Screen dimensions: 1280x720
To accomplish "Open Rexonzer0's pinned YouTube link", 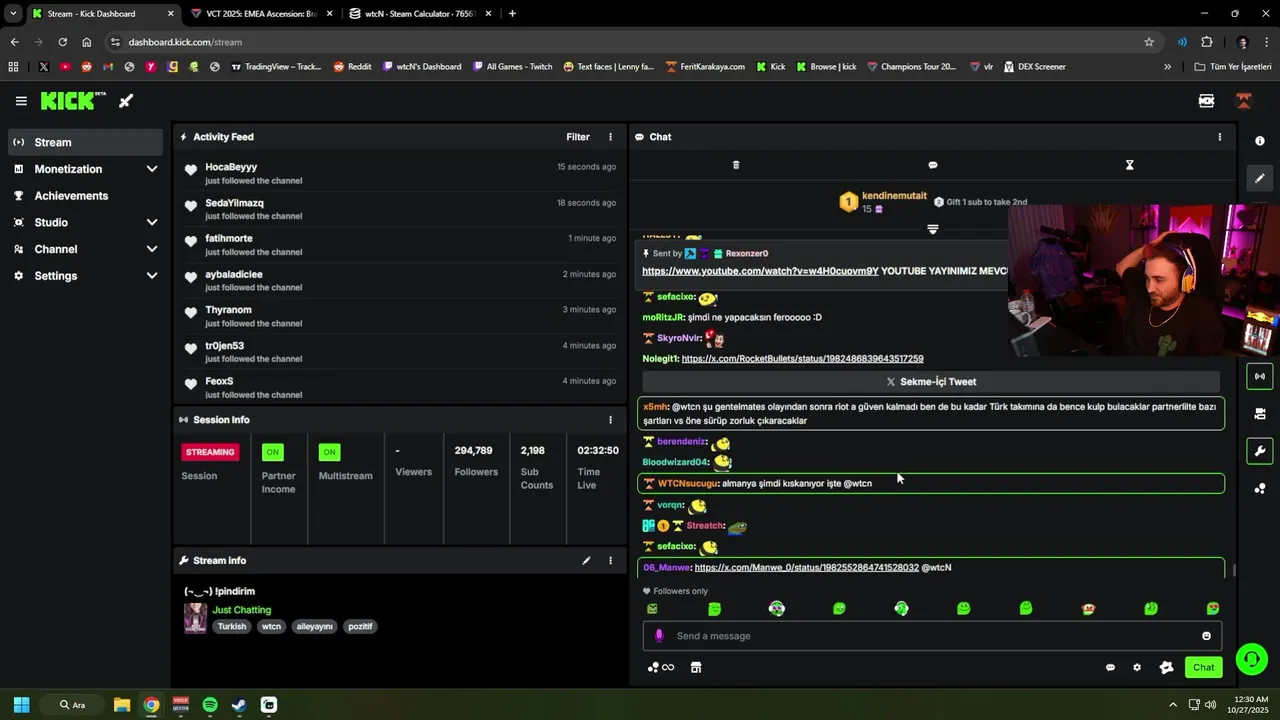I will 760,271.
